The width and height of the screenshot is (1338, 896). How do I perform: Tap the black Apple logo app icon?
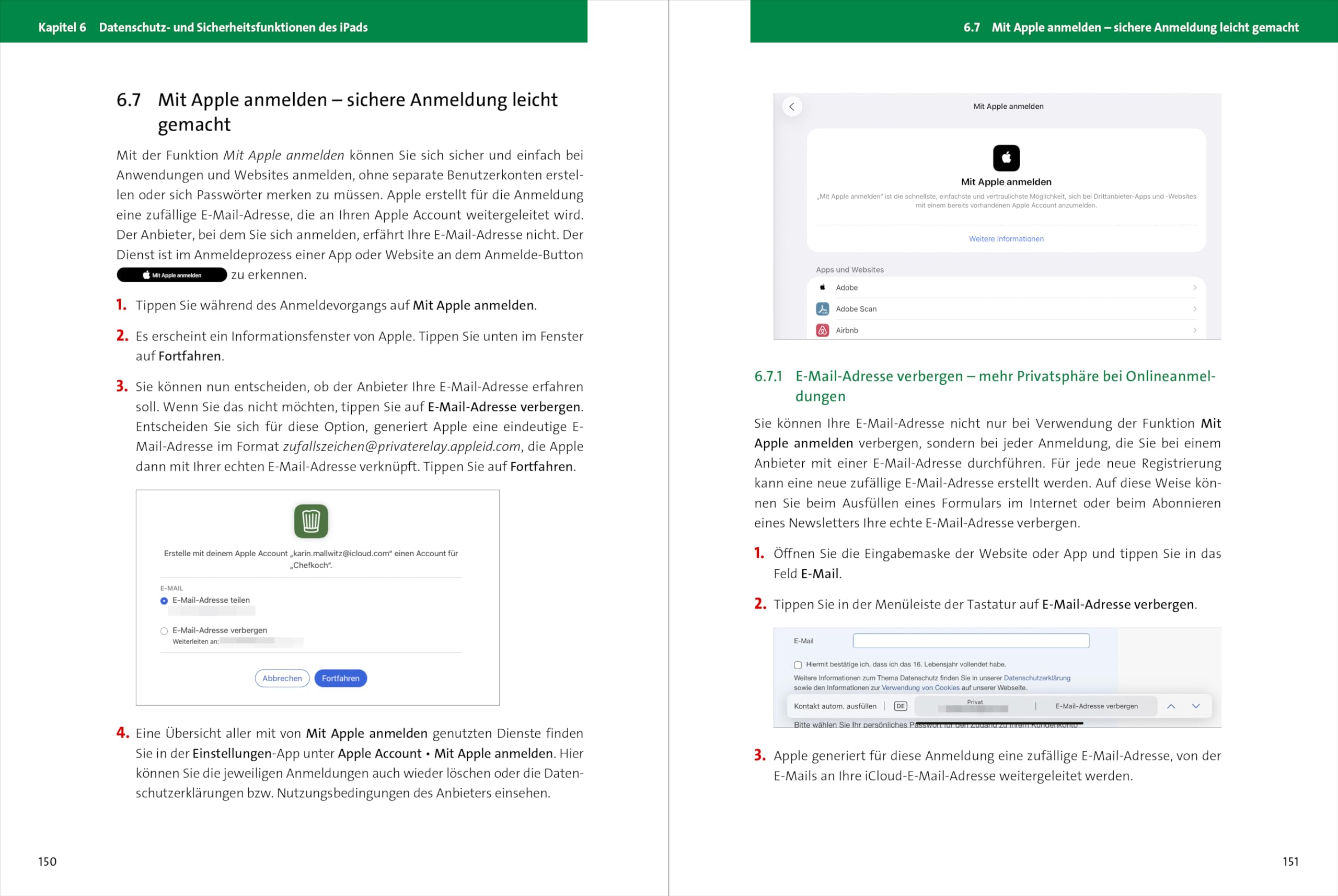coord(1006,158)
